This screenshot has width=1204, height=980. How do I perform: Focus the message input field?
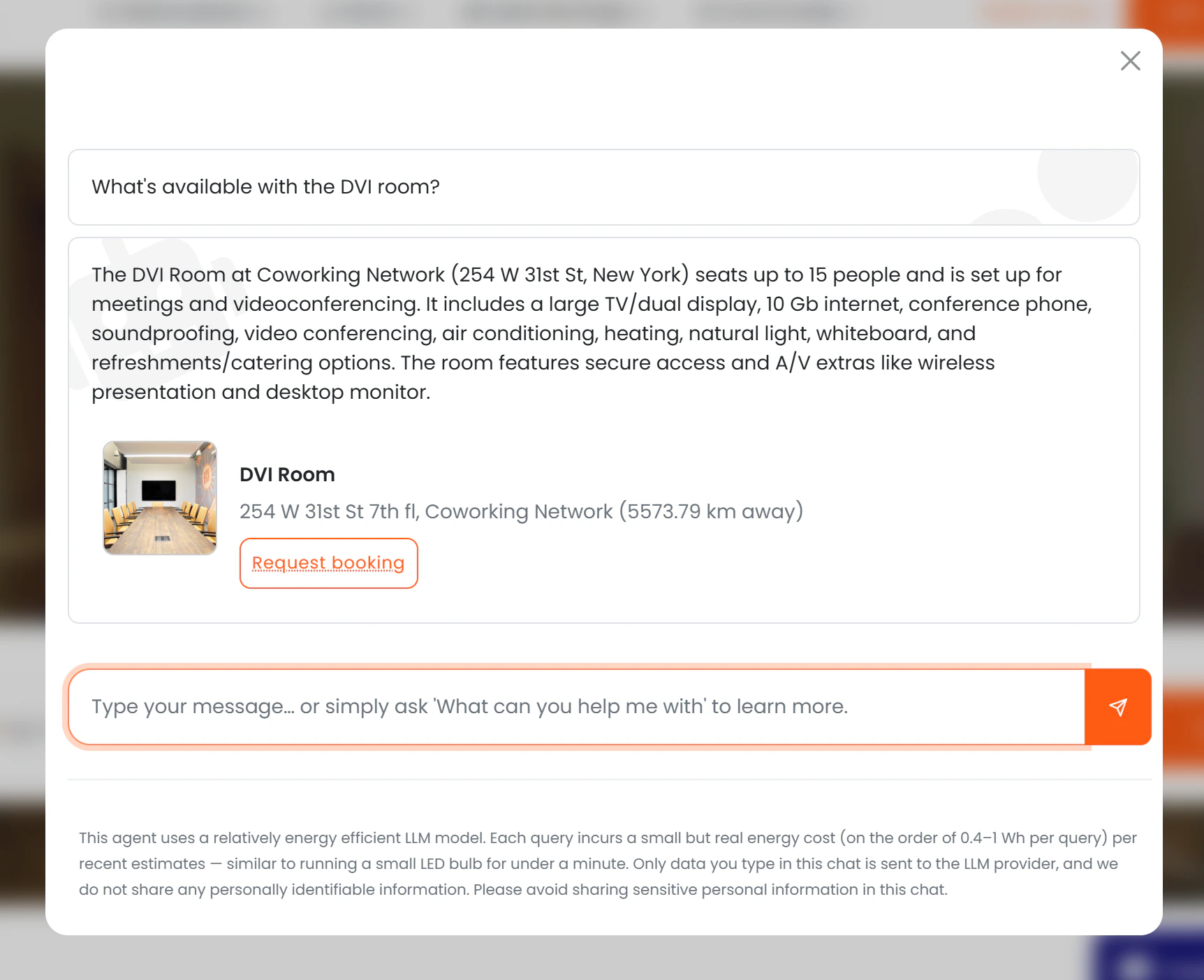click(x=489, y=706)
